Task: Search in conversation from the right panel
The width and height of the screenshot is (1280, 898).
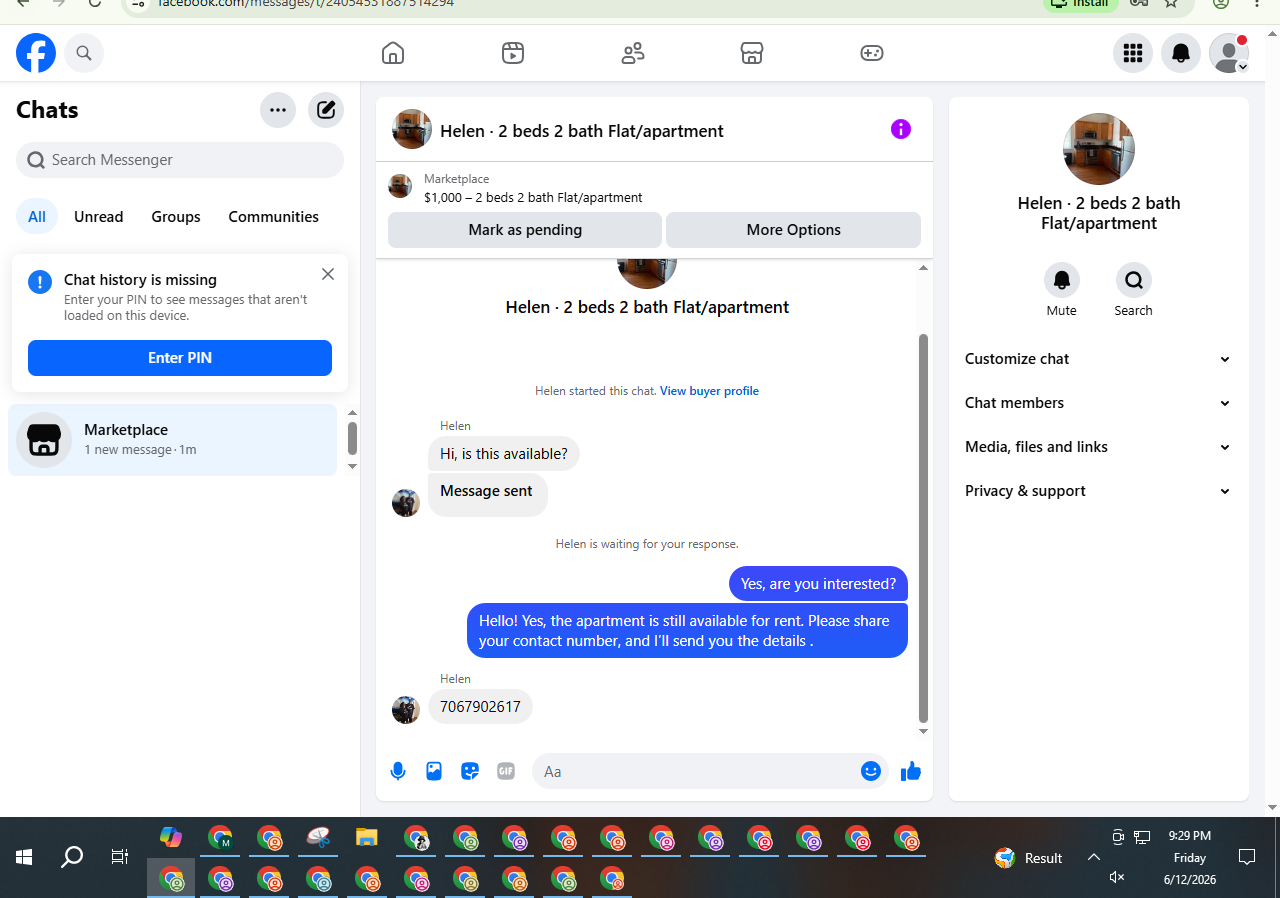Action: click(1134, 280)
